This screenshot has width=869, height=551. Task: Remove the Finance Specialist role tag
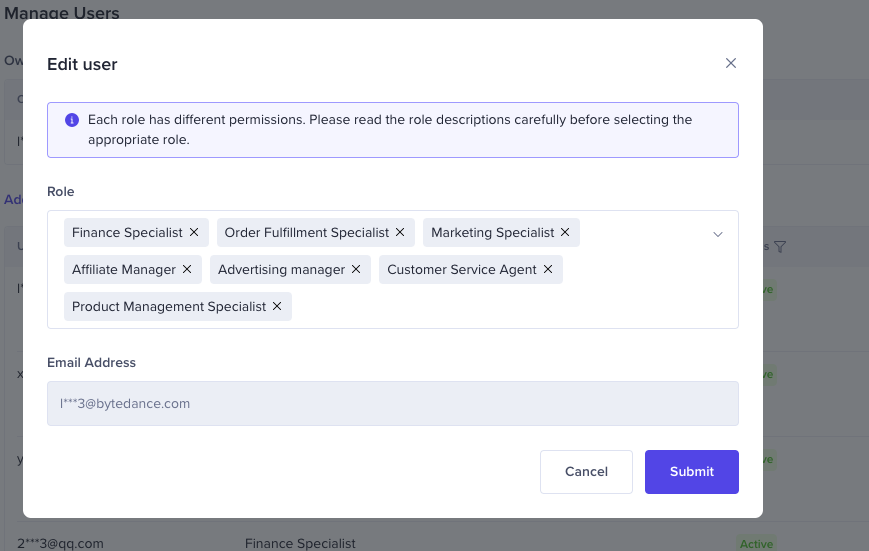pos(194,233)
